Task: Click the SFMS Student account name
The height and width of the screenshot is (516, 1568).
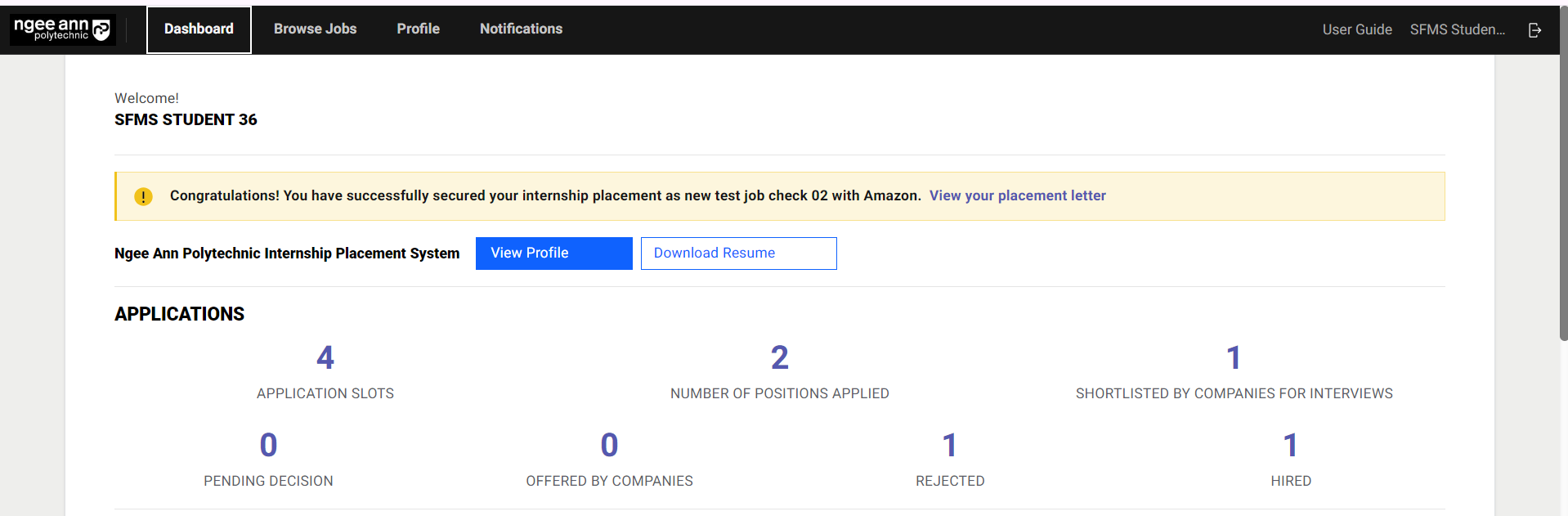Action: [1457, 29]
